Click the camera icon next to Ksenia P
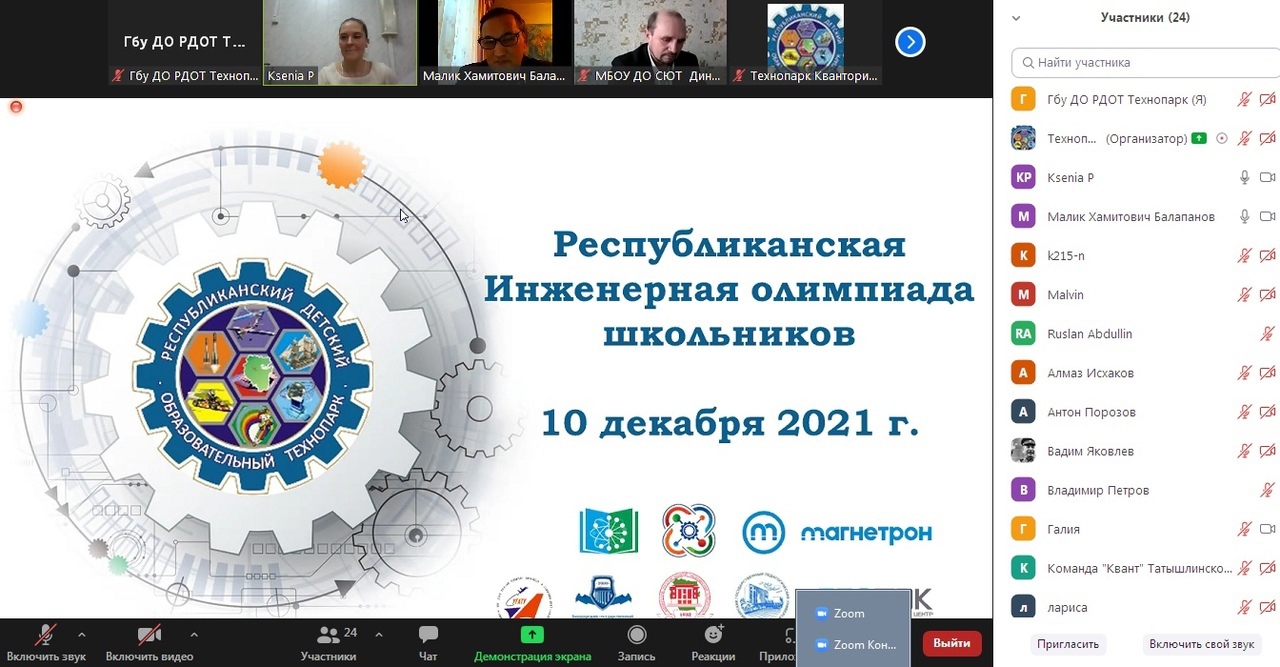The width and height of the screenshot is (1280, 667). [1267, 177]
